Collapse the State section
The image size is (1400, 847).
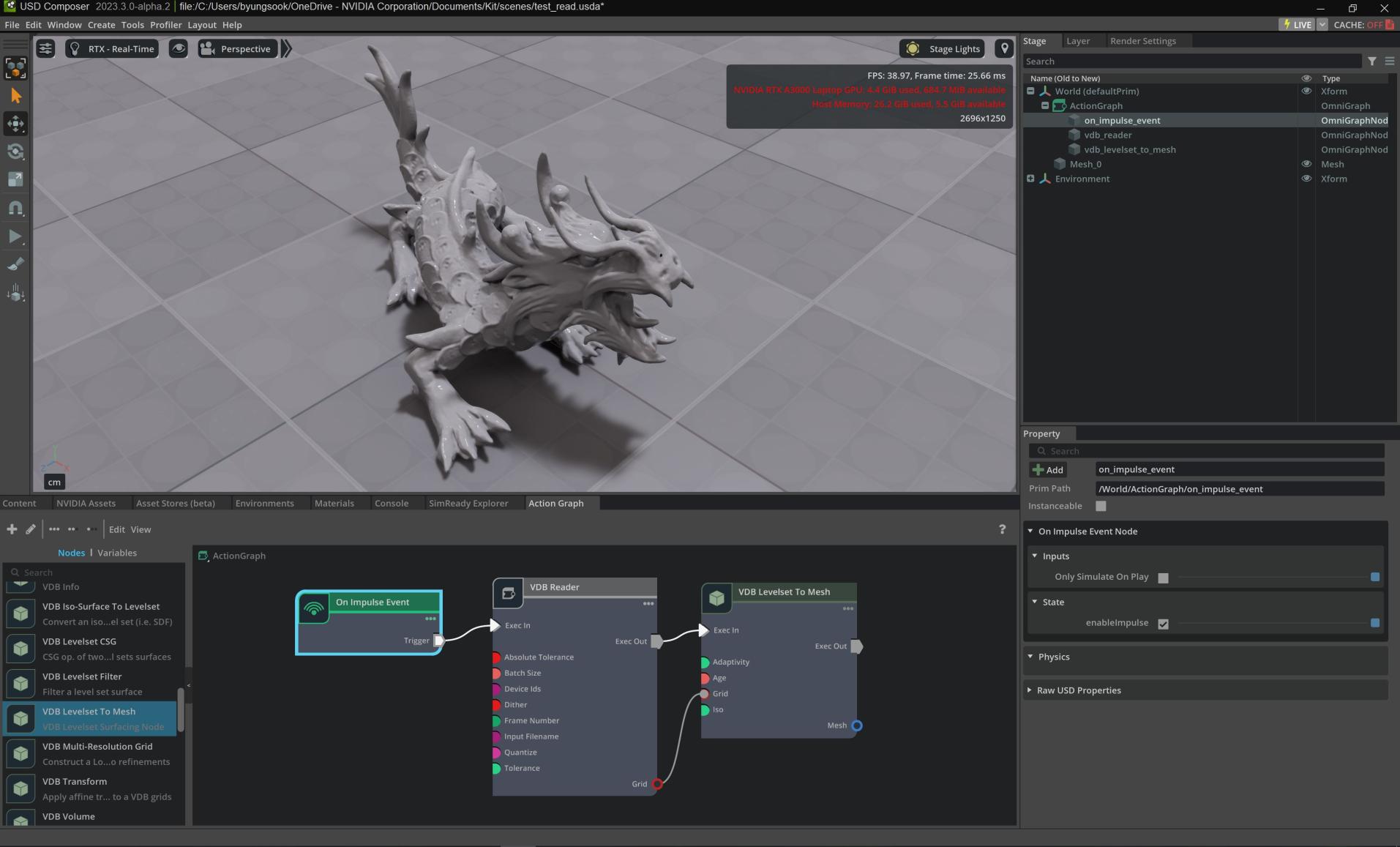1035,602
